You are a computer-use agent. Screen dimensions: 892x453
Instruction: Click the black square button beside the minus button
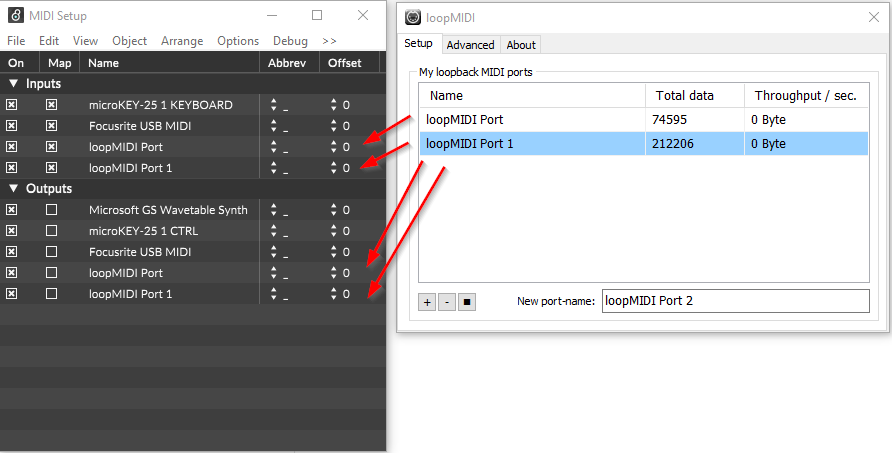tap(466, 302)
